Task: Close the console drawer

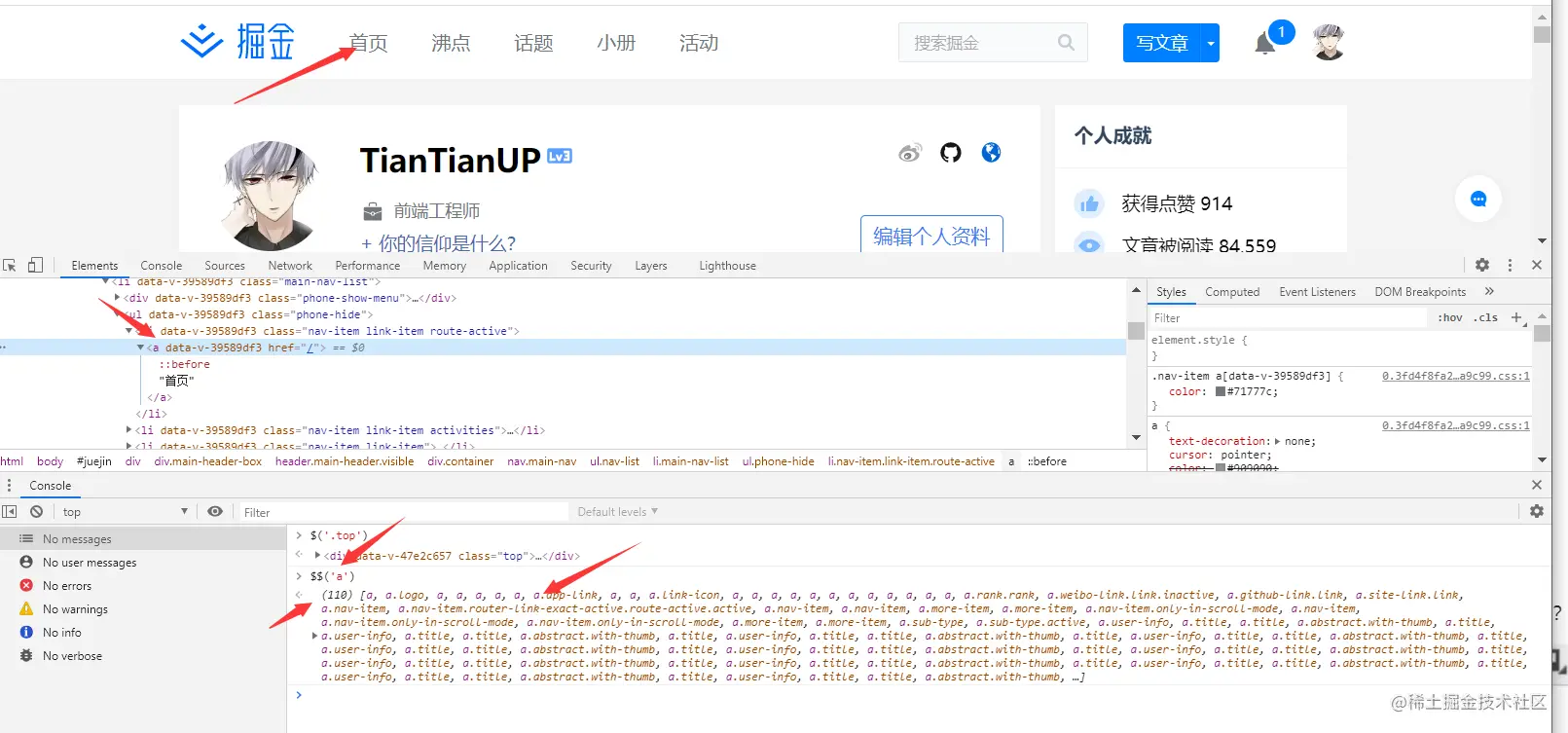Action: click(1537, 485)
